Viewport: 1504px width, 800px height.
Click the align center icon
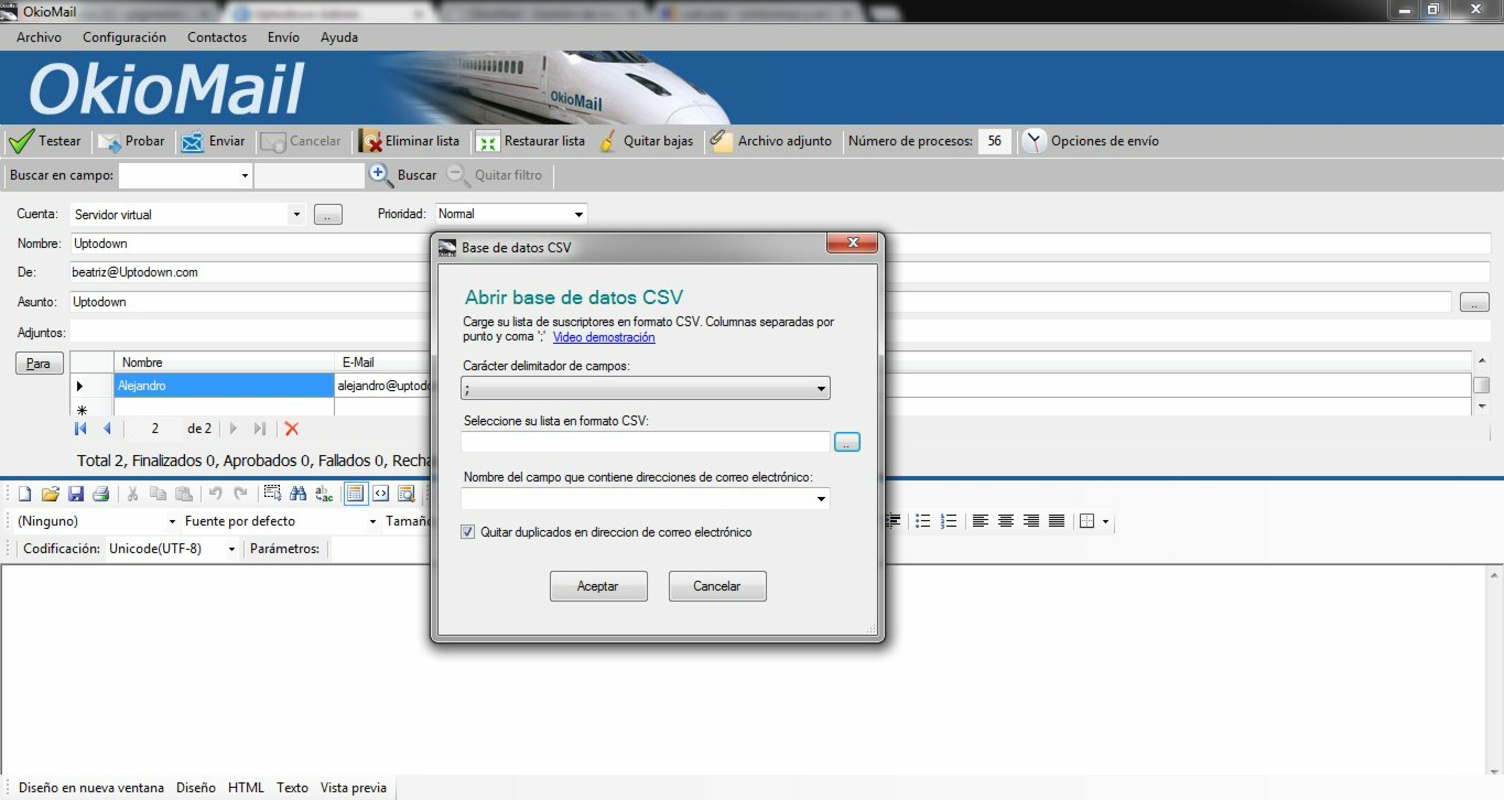point(1006,521)
